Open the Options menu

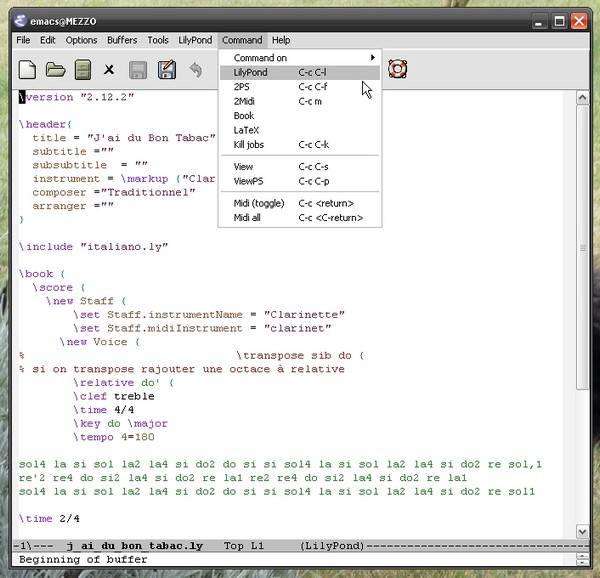[x=82, y=40]
